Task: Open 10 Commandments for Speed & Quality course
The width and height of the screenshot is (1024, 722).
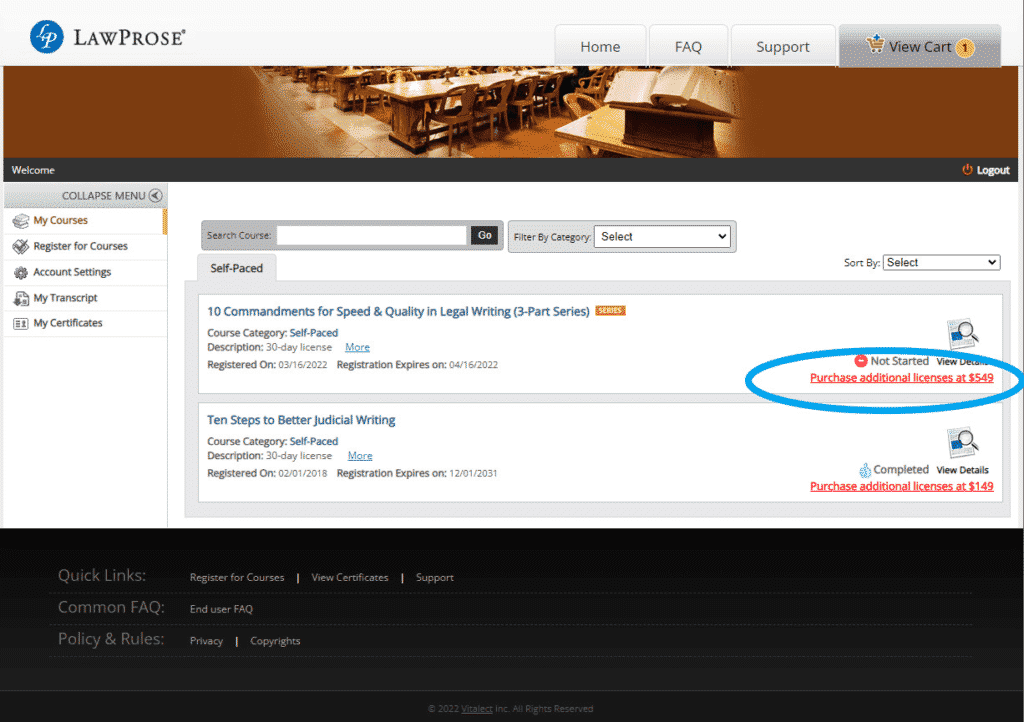Action: pyautogui.click(x=398, y=311)
